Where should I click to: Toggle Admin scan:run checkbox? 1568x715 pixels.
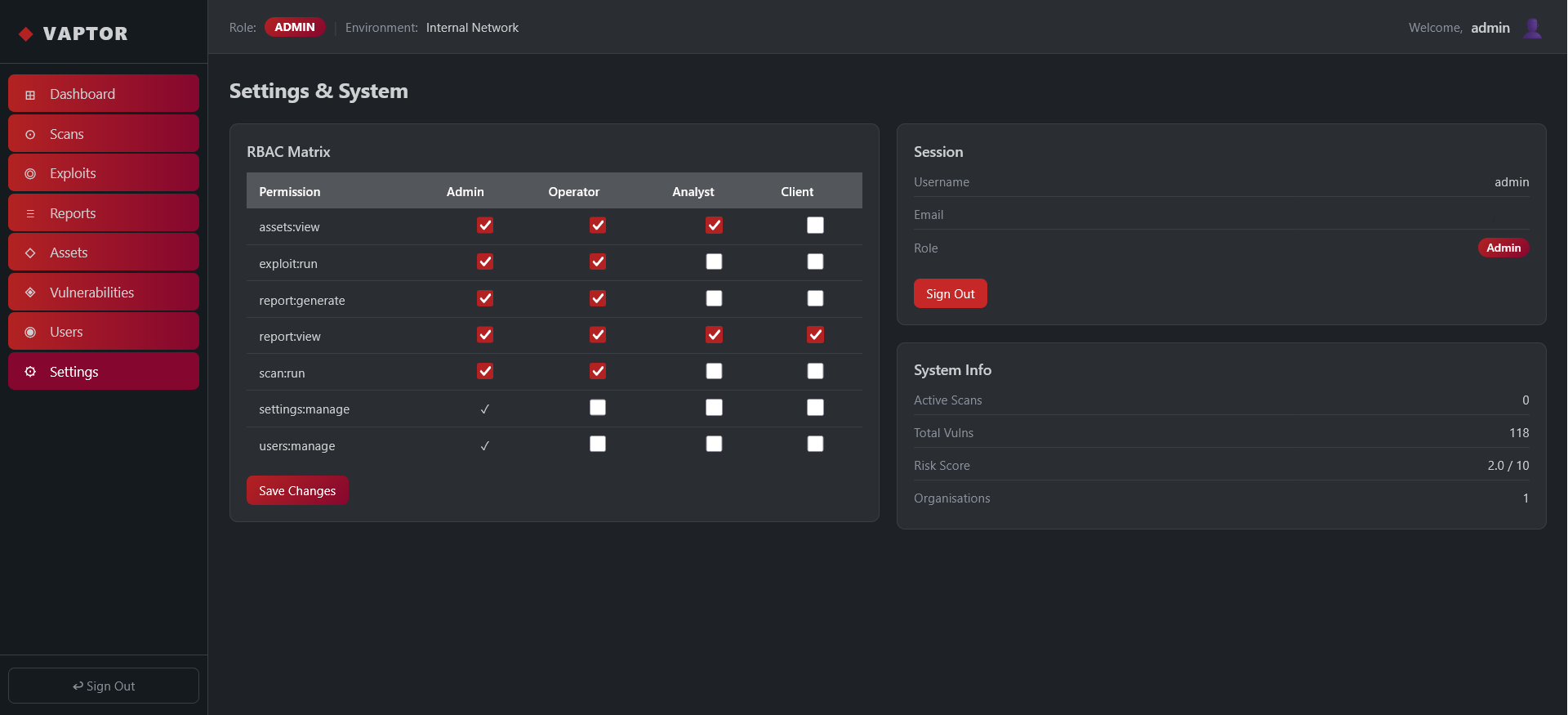pos(485,371)
